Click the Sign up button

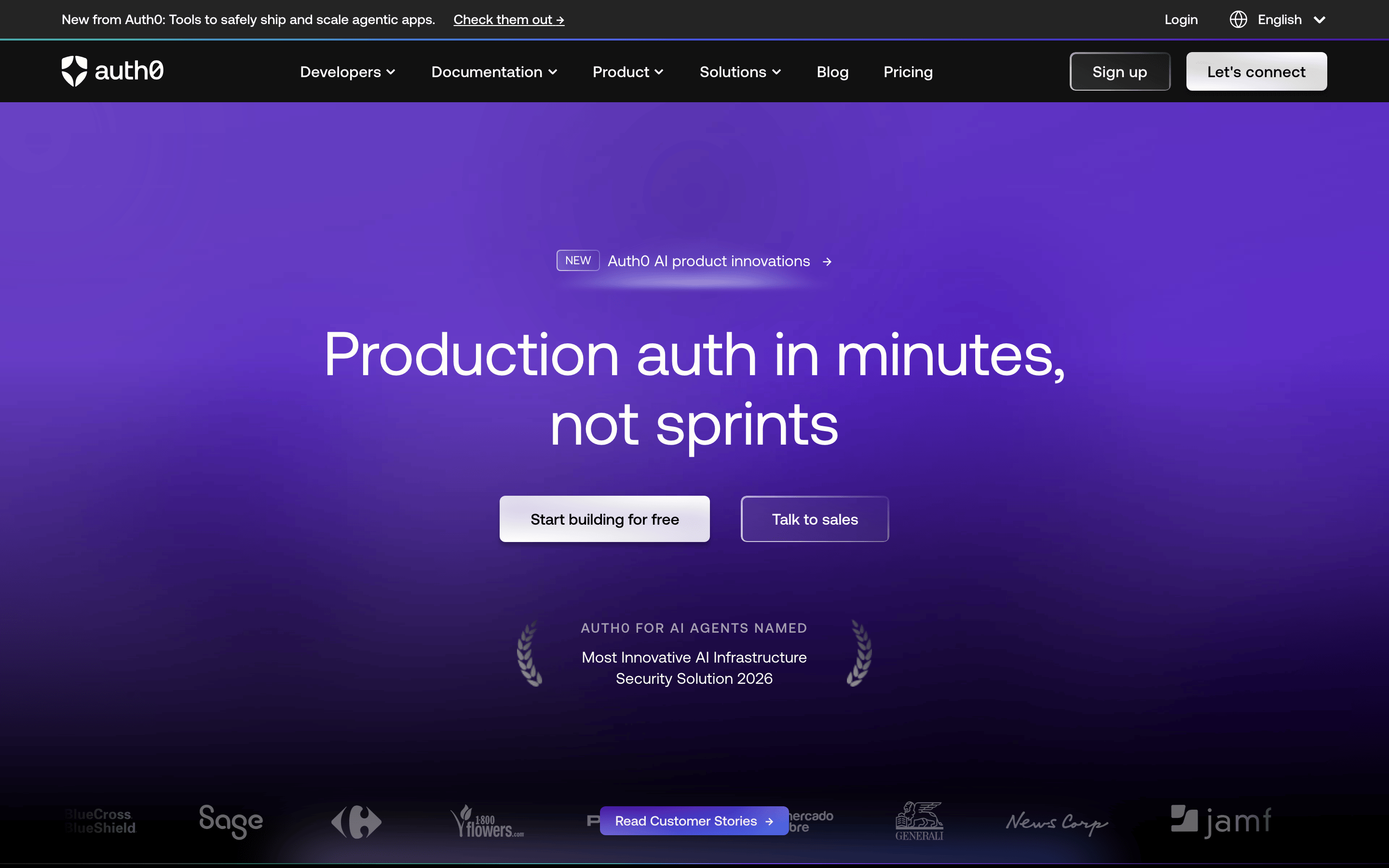(1120, 72)
